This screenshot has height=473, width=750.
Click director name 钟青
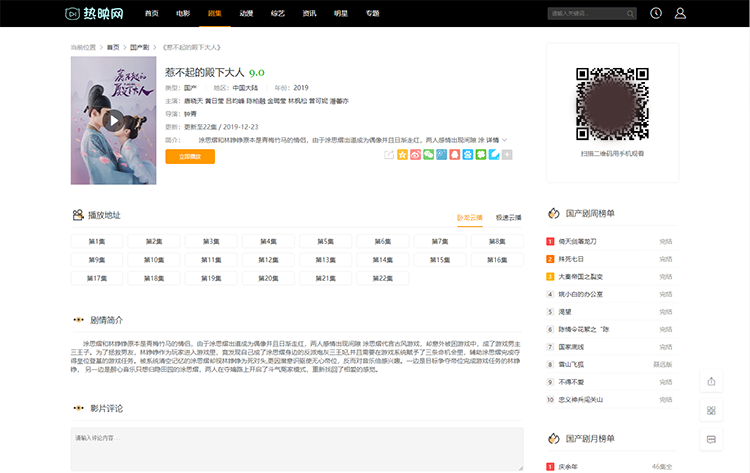coord(190,114)
